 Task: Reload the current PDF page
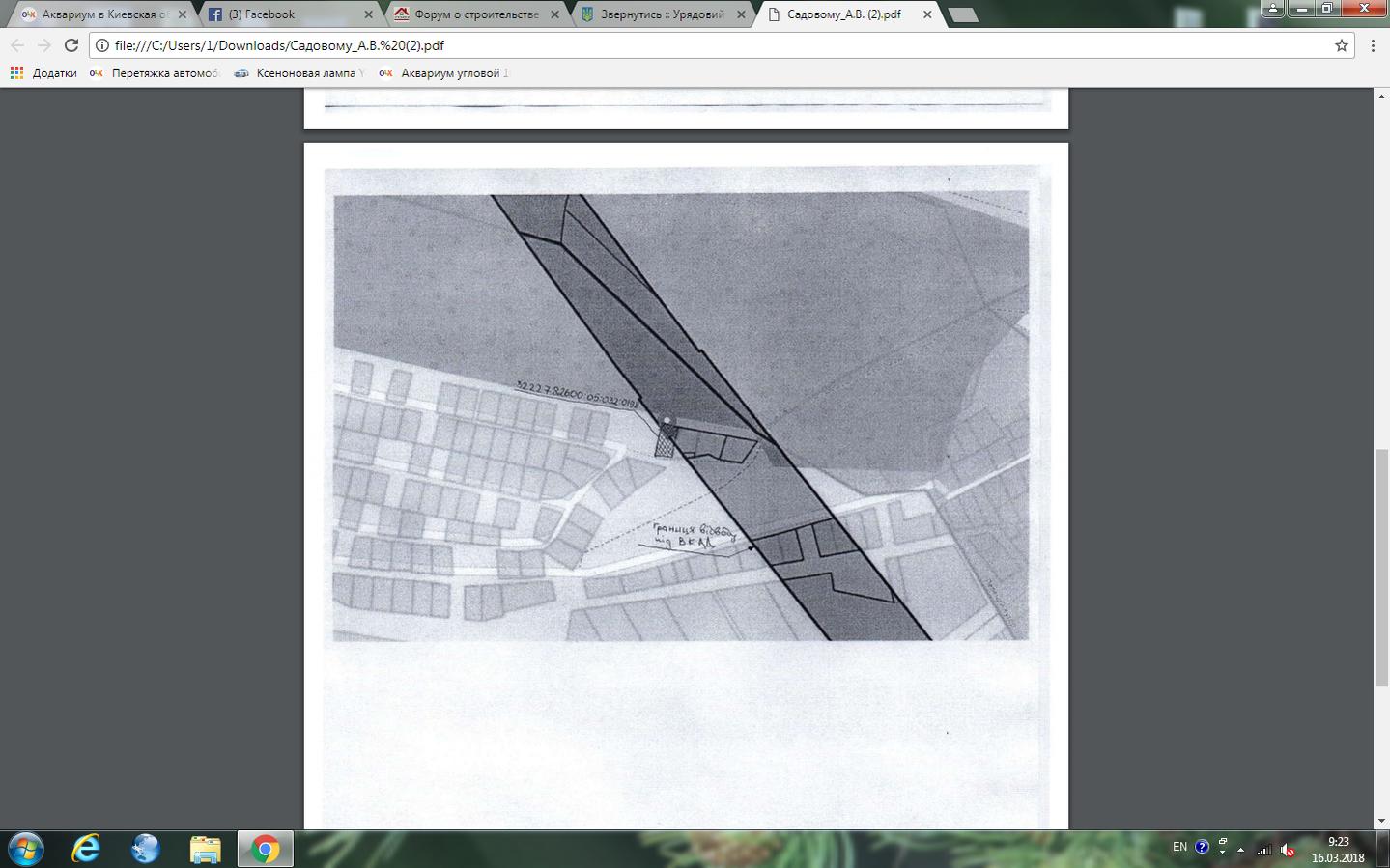click(x=71, y=45)
